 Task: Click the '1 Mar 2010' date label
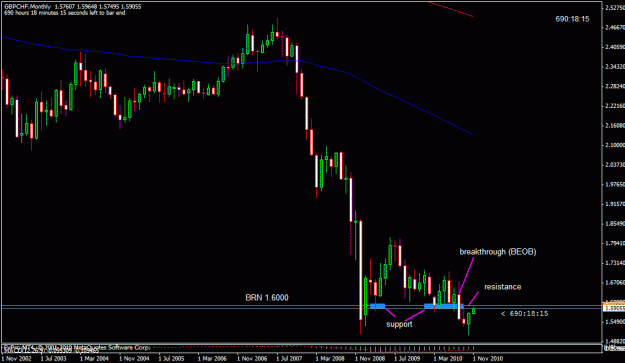click(x=448, y=358)
